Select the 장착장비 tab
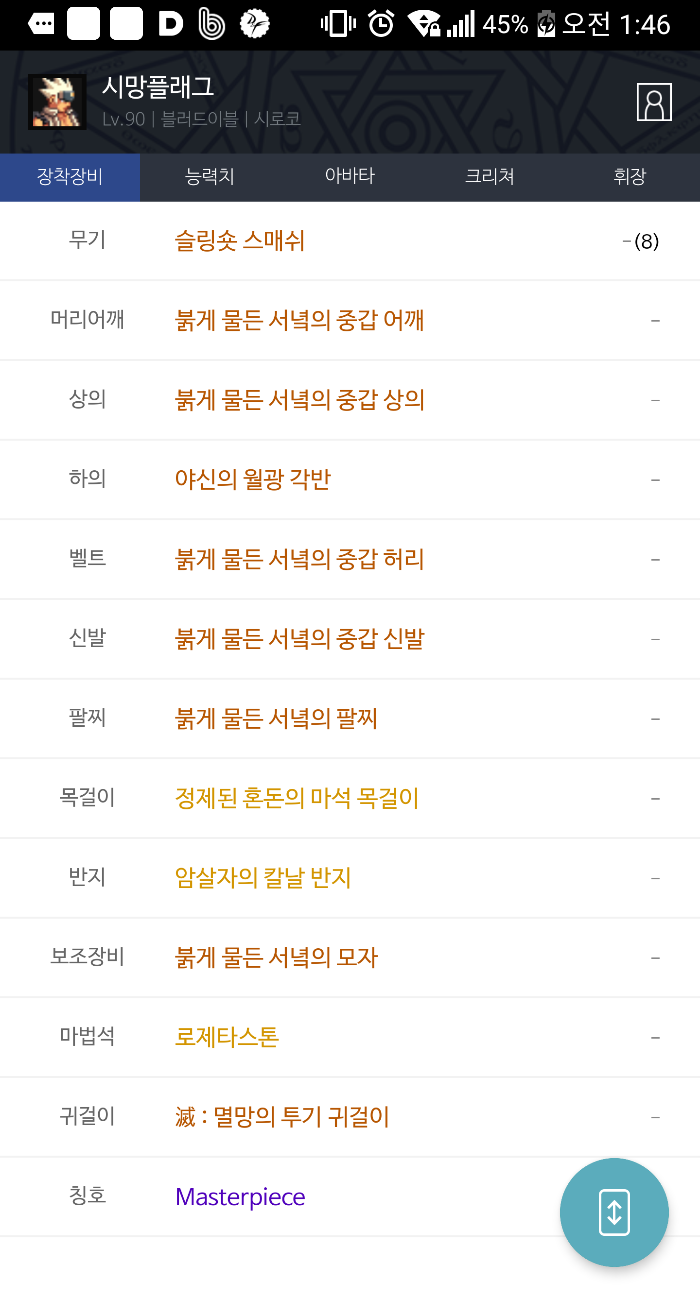 click(70, 177)
